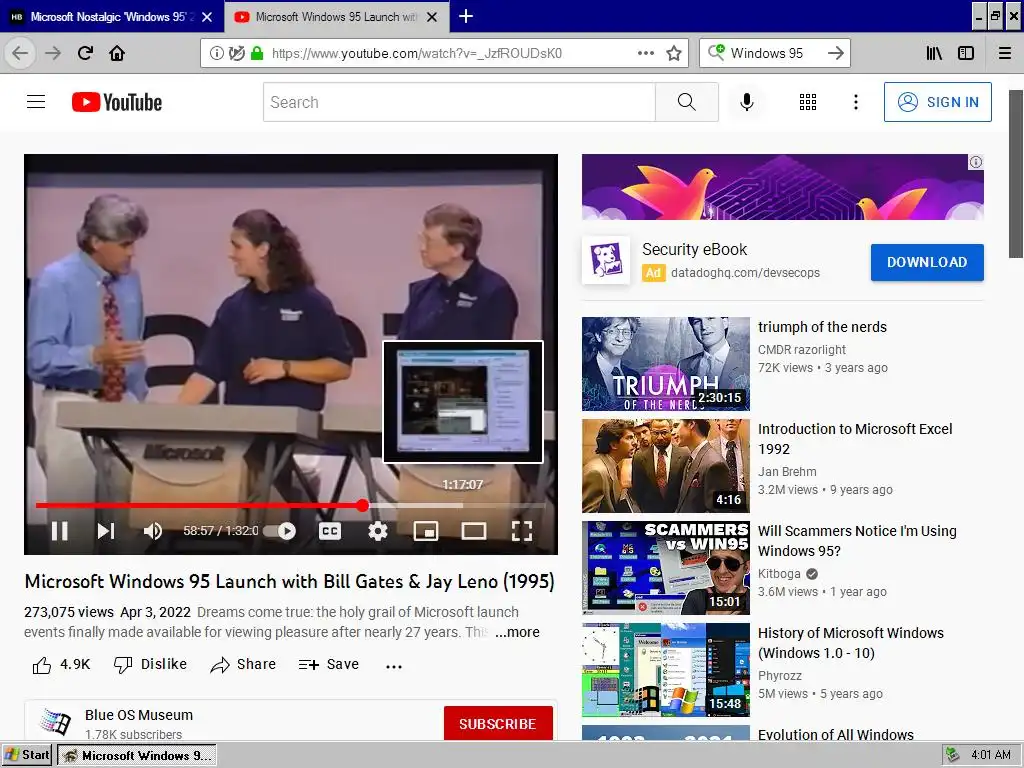Open Will Scammers Notice I'm Using Windows 95 thumbnail
This screenshot has width=1024, height=768.
click(665, 568)
